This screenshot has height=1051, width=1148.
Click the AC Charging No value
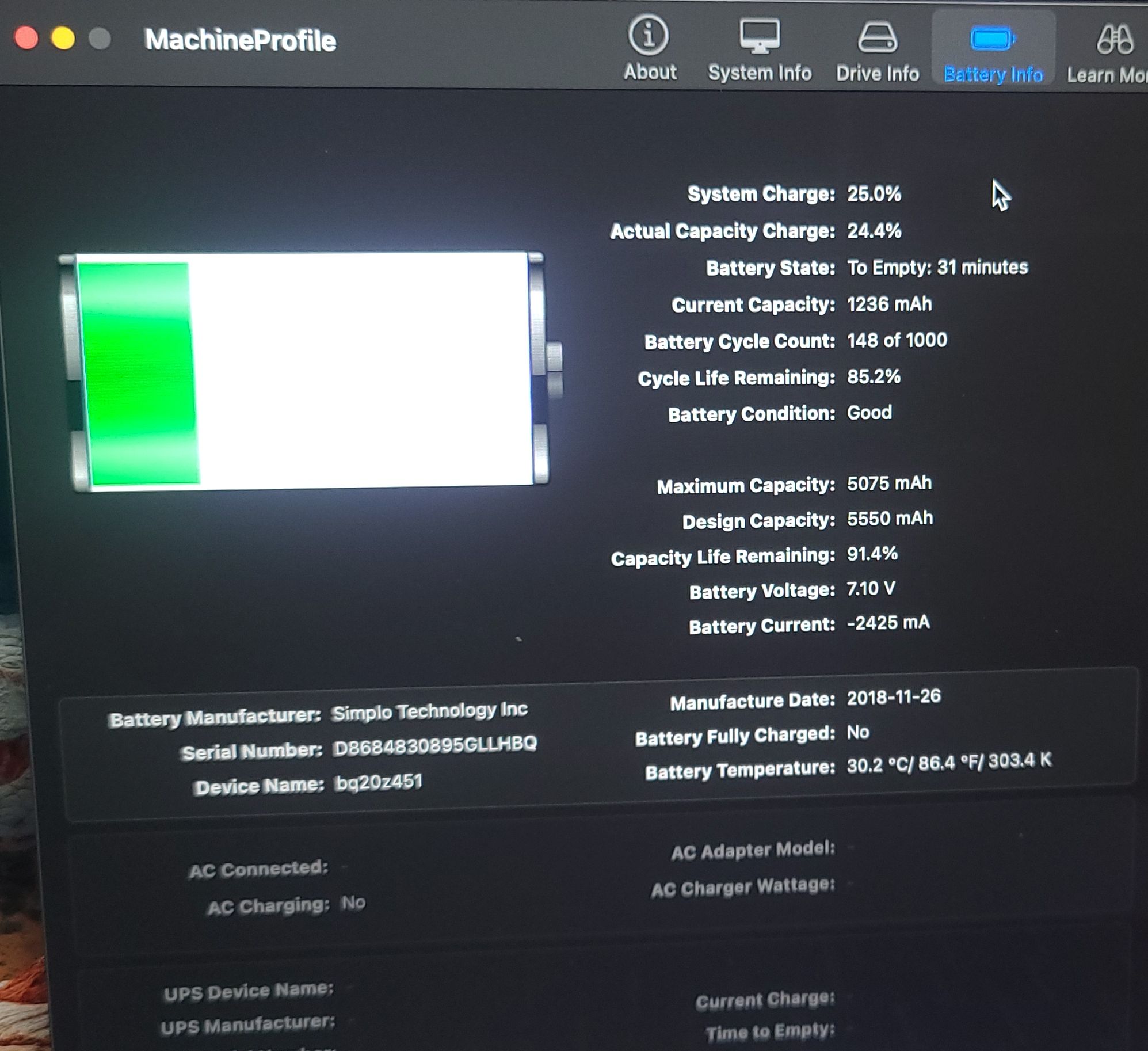(353, 903)
